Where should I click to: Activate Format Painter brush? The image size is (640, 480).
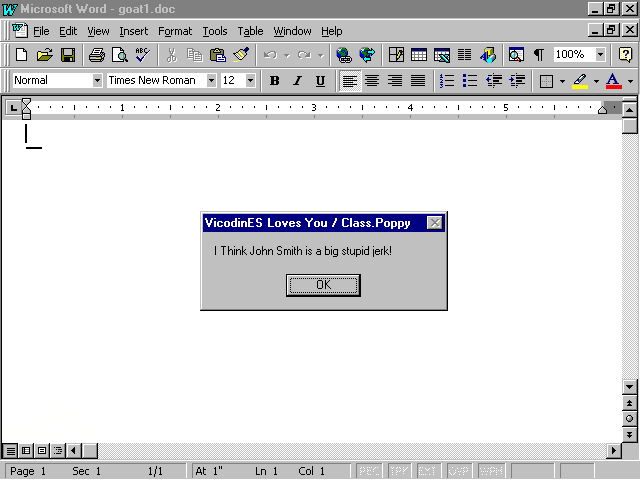click(x=241, y=54)
